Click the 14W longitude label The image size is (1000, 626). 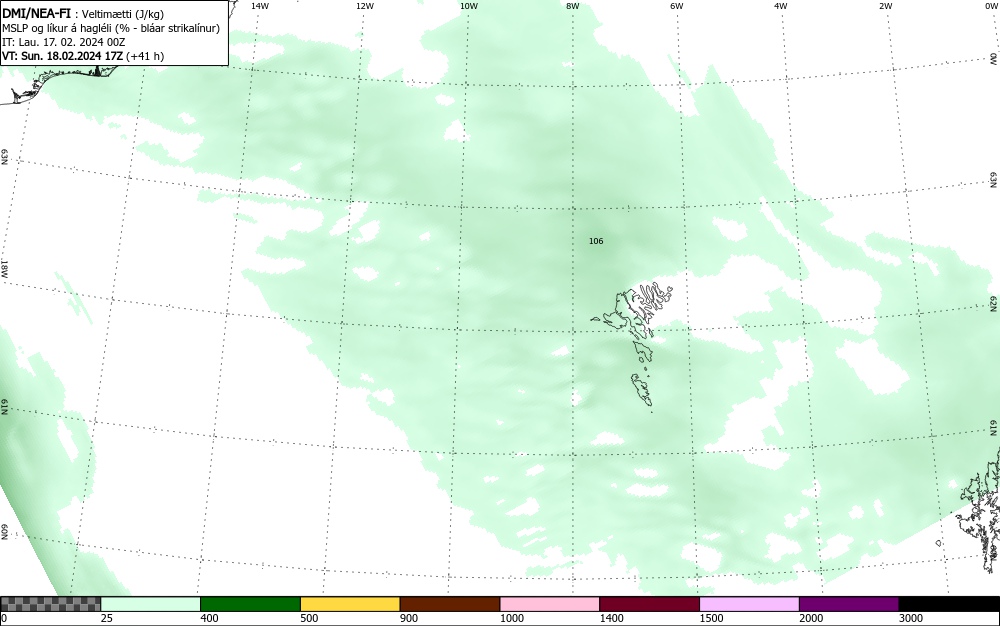pyautogui.click(x=260, y=6)
